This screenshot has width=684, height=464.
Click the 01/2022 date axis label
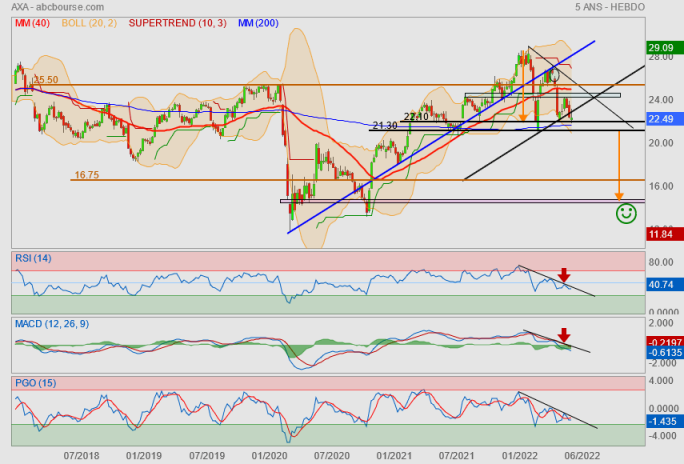pos(520,456)
